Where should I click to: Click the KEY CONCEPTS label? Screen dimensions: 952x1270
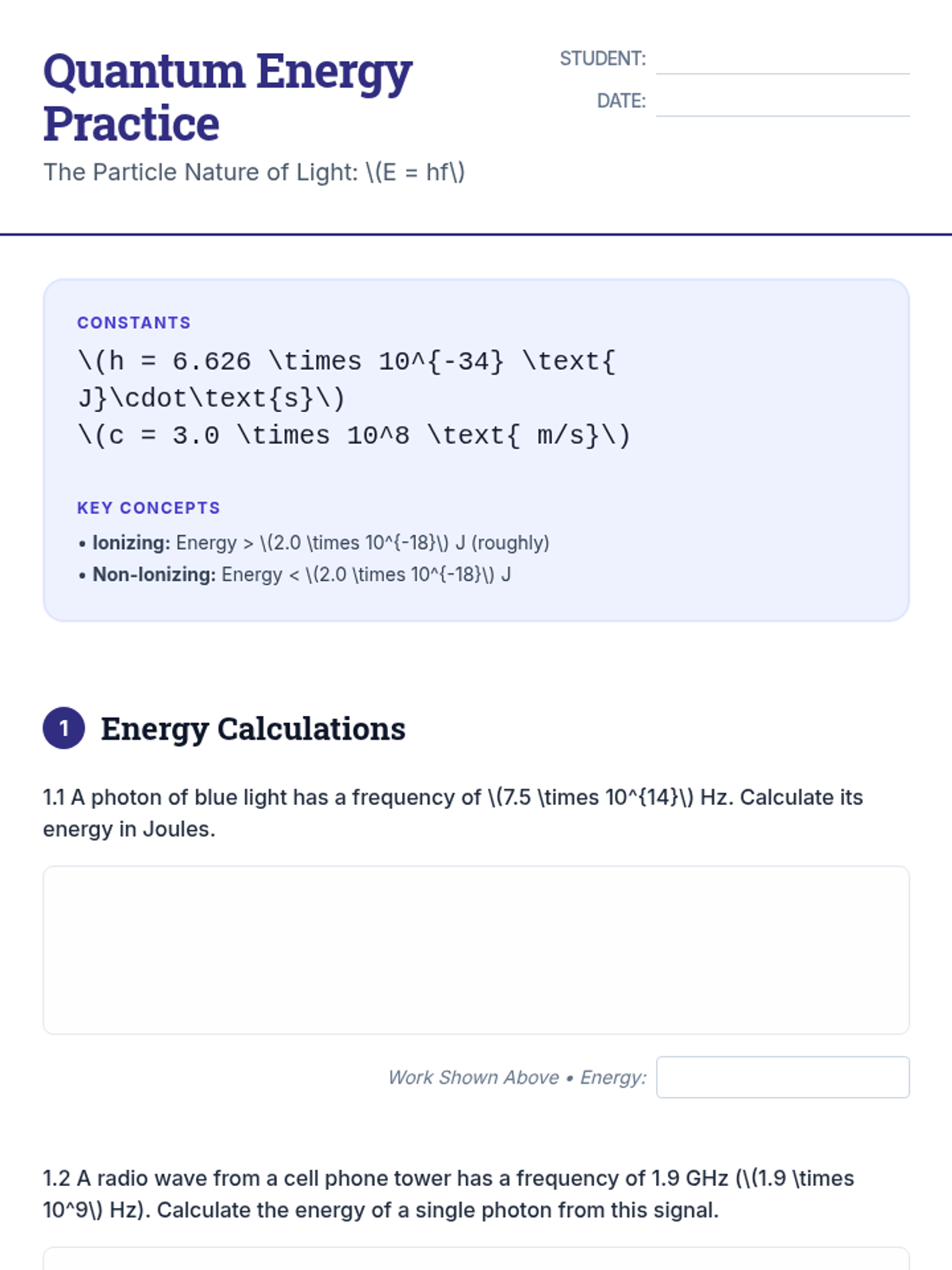coord(148,508)
